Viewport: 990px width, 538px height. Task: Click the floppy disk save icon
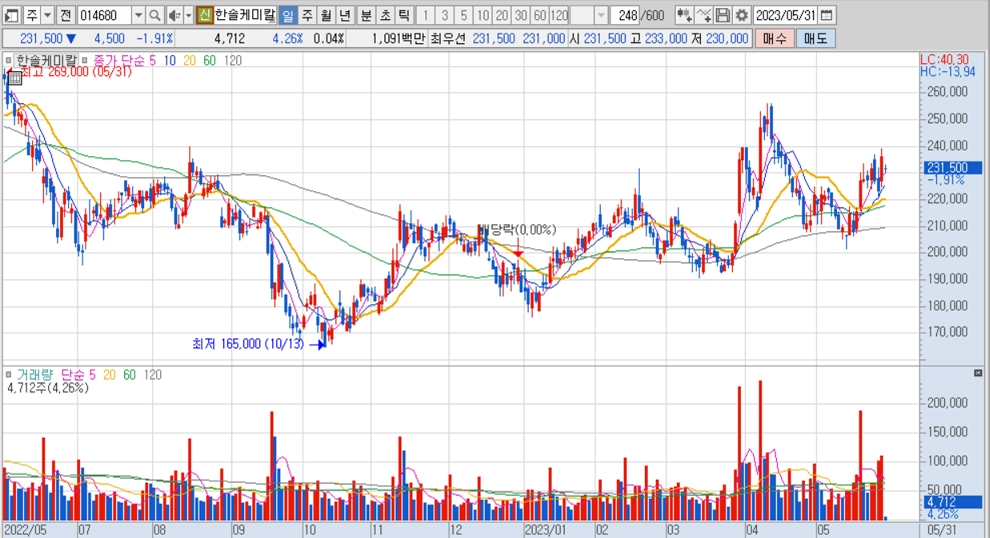pos(723,15)
